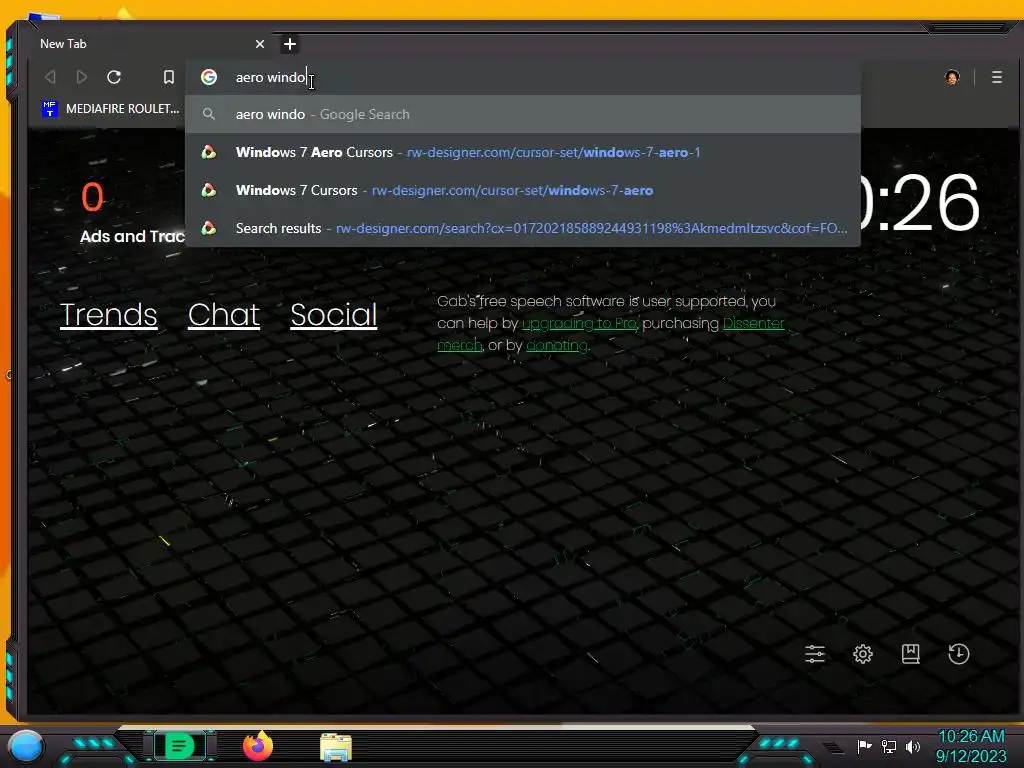Screen dimensions: 1024x768
Task: Open the green app in taskbar
Action: pos(179,746)
